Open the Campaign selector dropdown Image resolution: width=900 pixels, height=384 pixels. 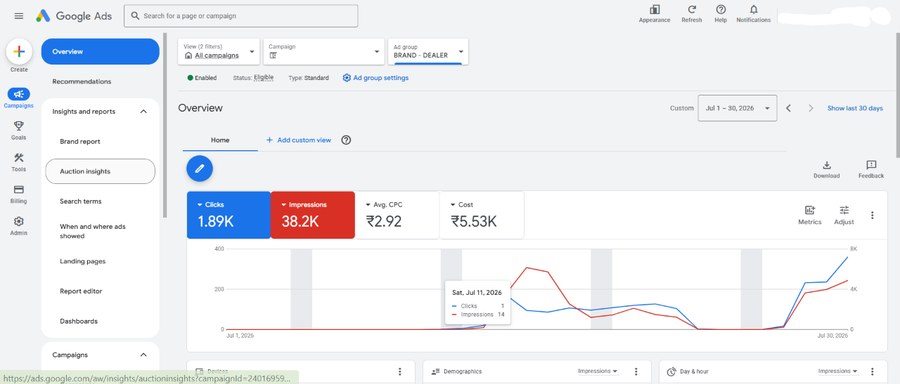(324, 52)
